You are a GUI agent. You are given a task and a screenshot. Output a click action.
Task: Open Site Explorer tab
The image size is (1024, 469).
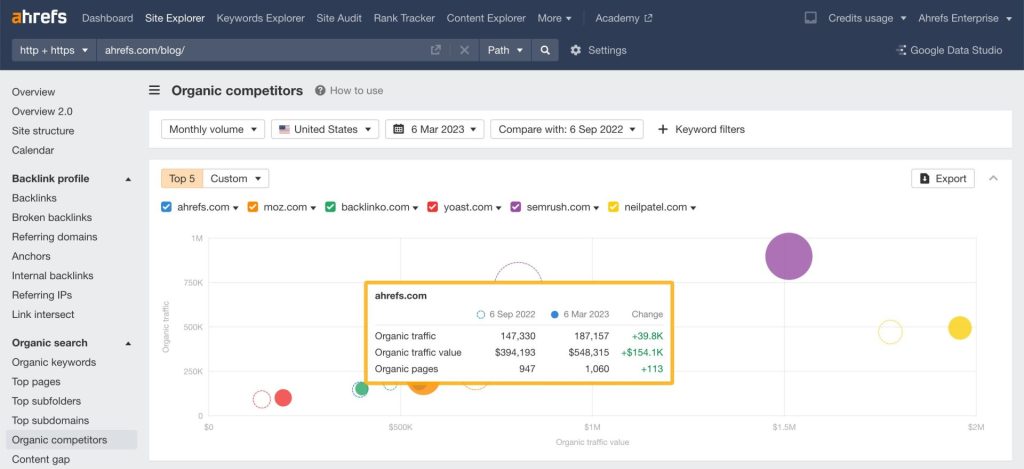(175, 18)
